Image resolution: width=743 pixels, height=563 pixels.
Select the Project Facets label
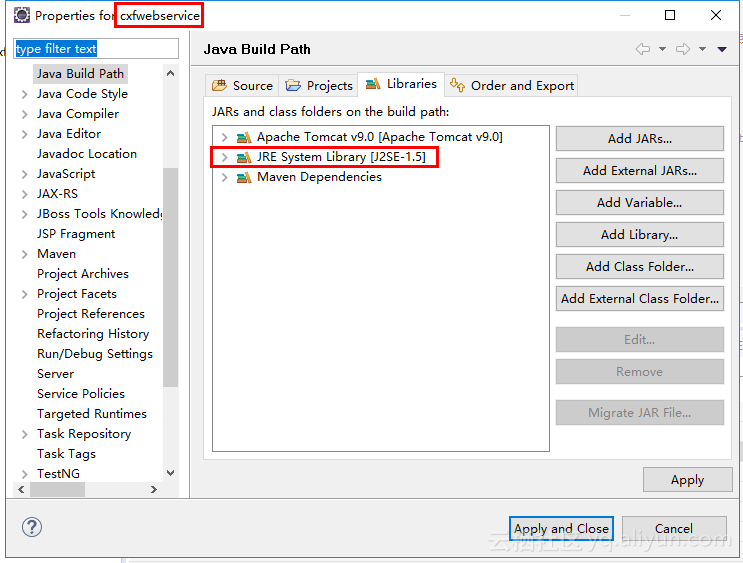[x=77, y=294]
